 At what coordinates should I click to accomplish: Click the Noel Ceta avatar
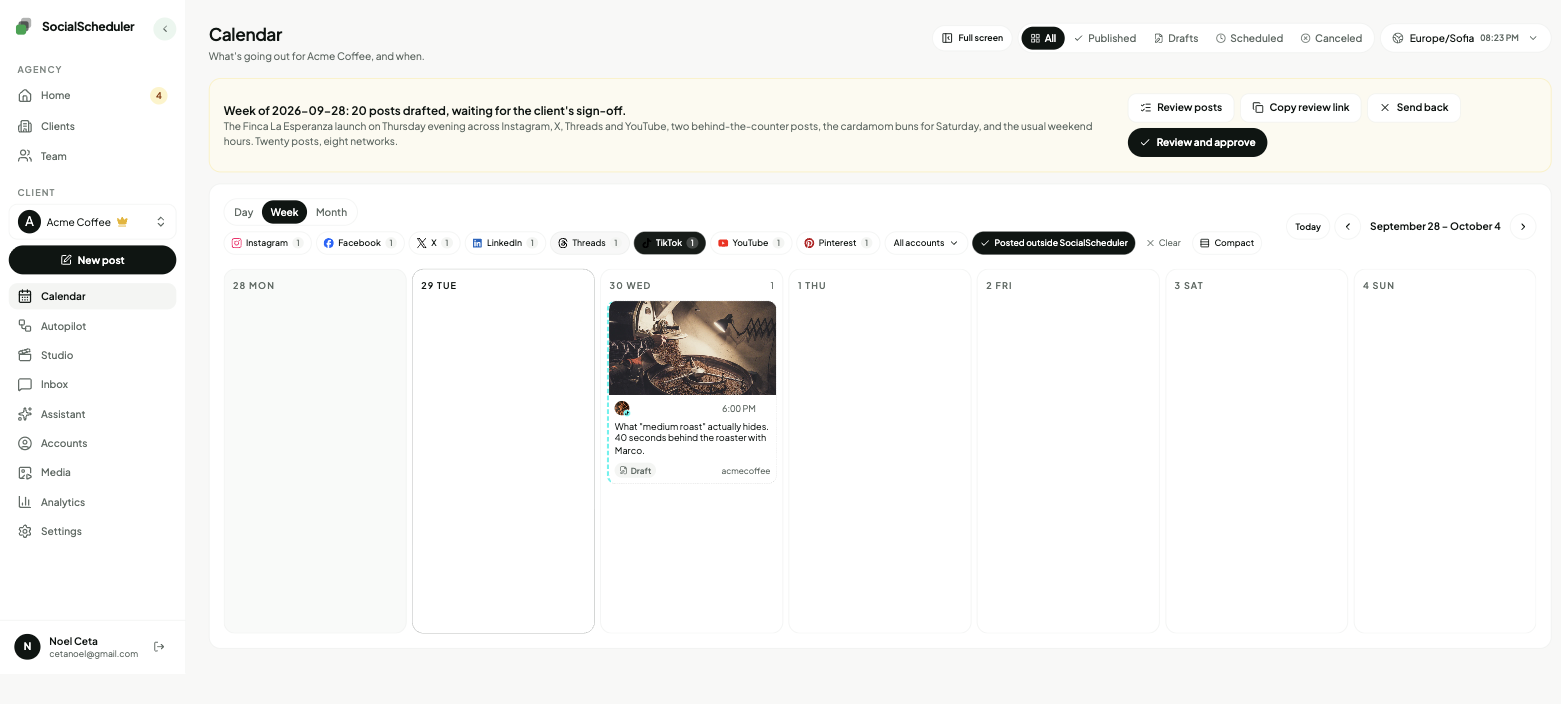[27, 647]
